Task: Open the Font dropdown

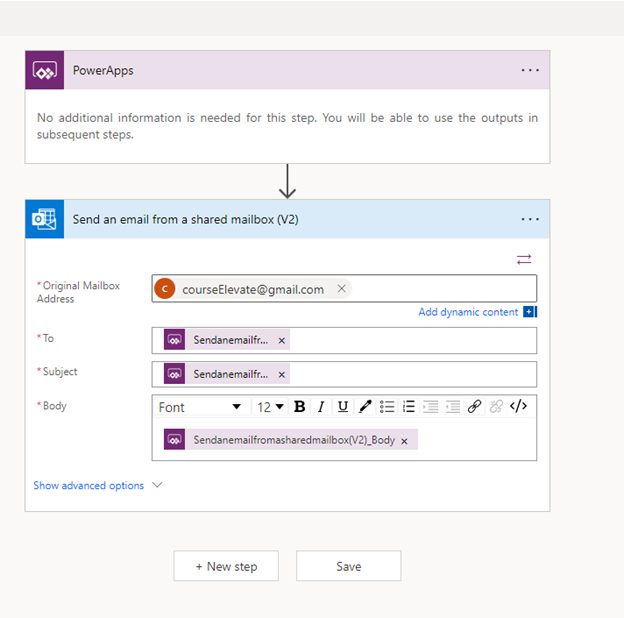Action: pos(200,407)
